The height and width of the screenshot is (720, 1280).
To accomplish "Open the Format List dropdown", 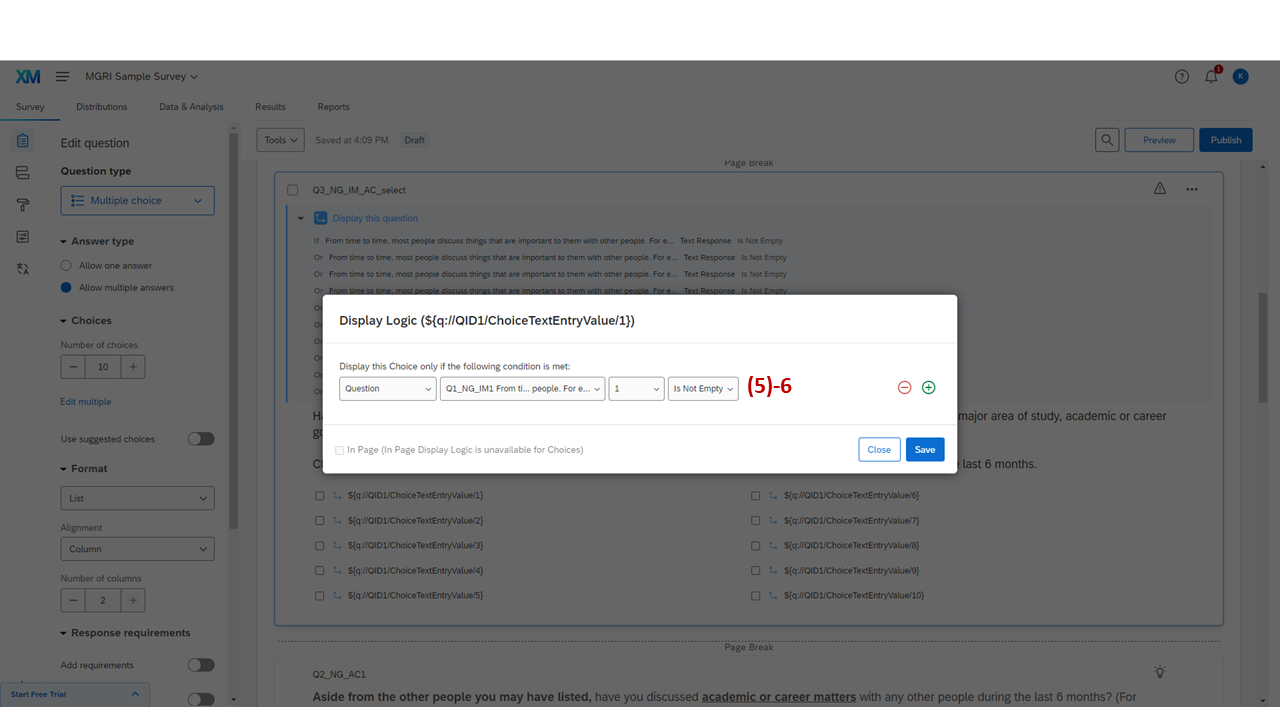I will [x=137, y=497].
